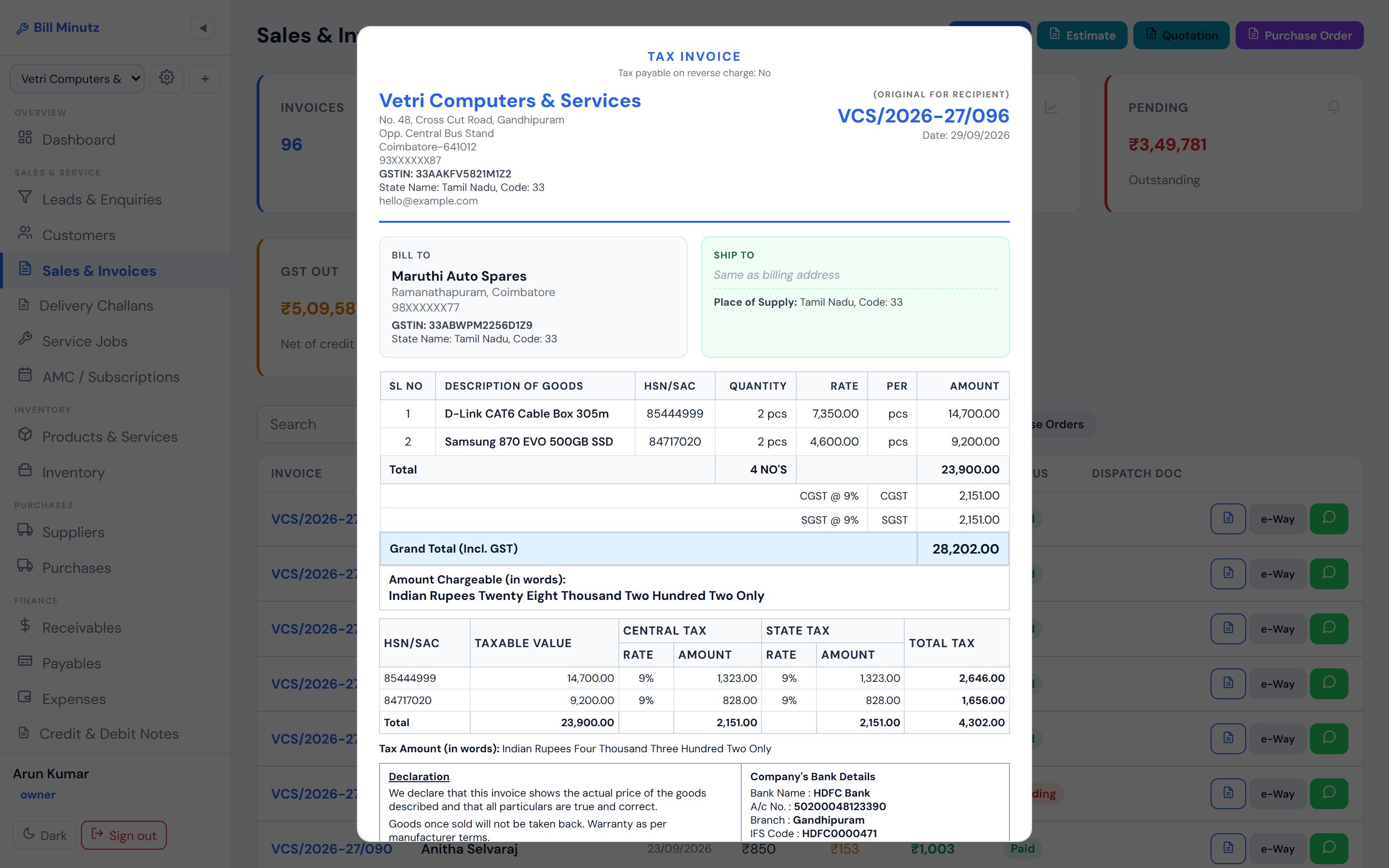Click invoice number VCS/2026-27/096 in modal
Viewport: 1389px width, 868px height.
click(923, 115)
